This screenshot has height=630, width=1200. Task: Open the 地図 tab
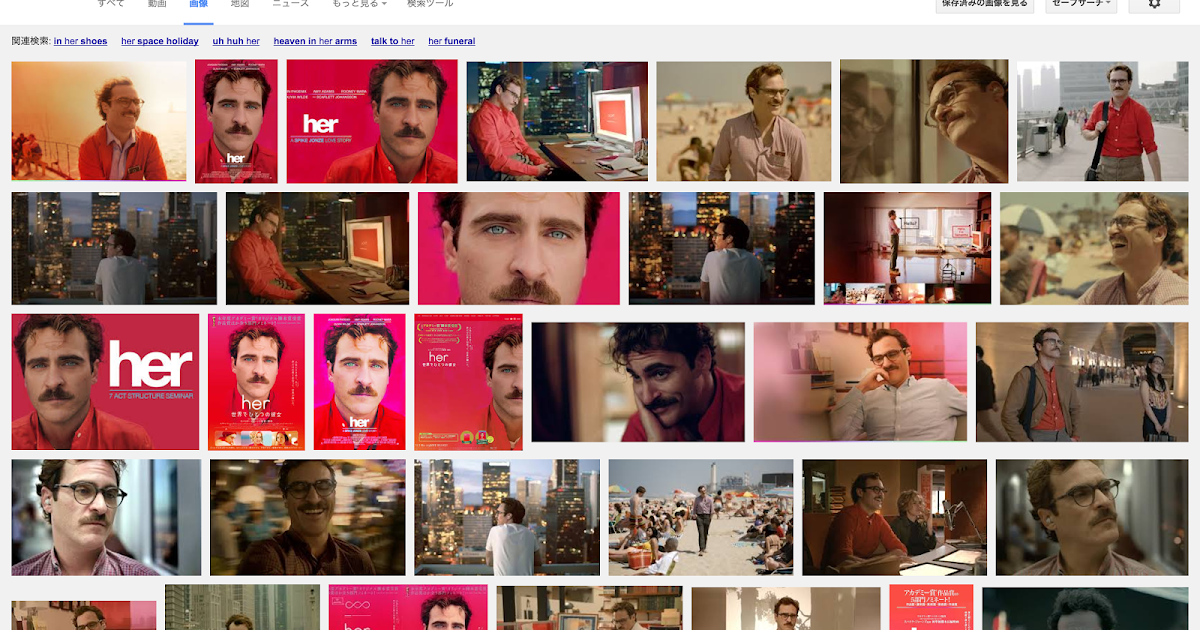click(240, 4)
